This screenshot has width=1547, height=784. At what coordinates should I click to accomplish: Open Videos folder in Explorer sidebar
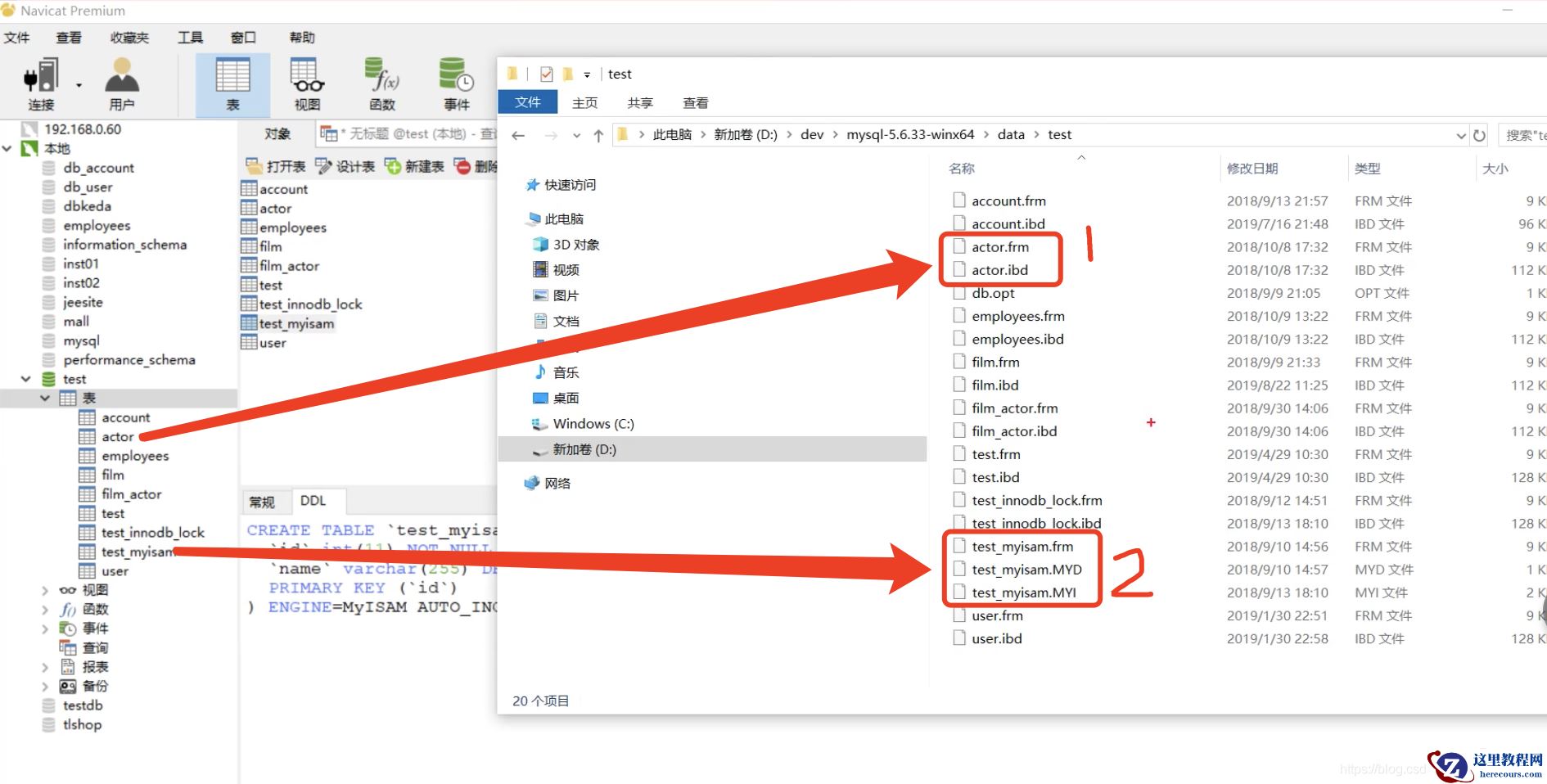click(x=556, y=270)
